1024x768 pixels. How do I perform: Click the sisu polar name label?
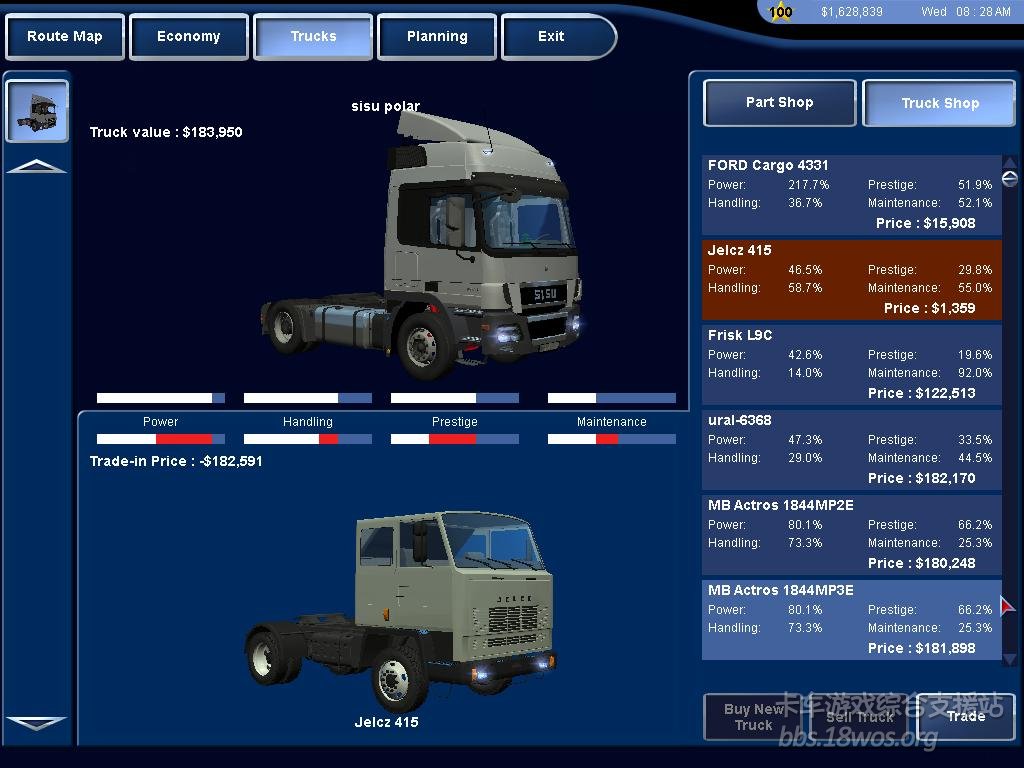click(x=385, y=106)
